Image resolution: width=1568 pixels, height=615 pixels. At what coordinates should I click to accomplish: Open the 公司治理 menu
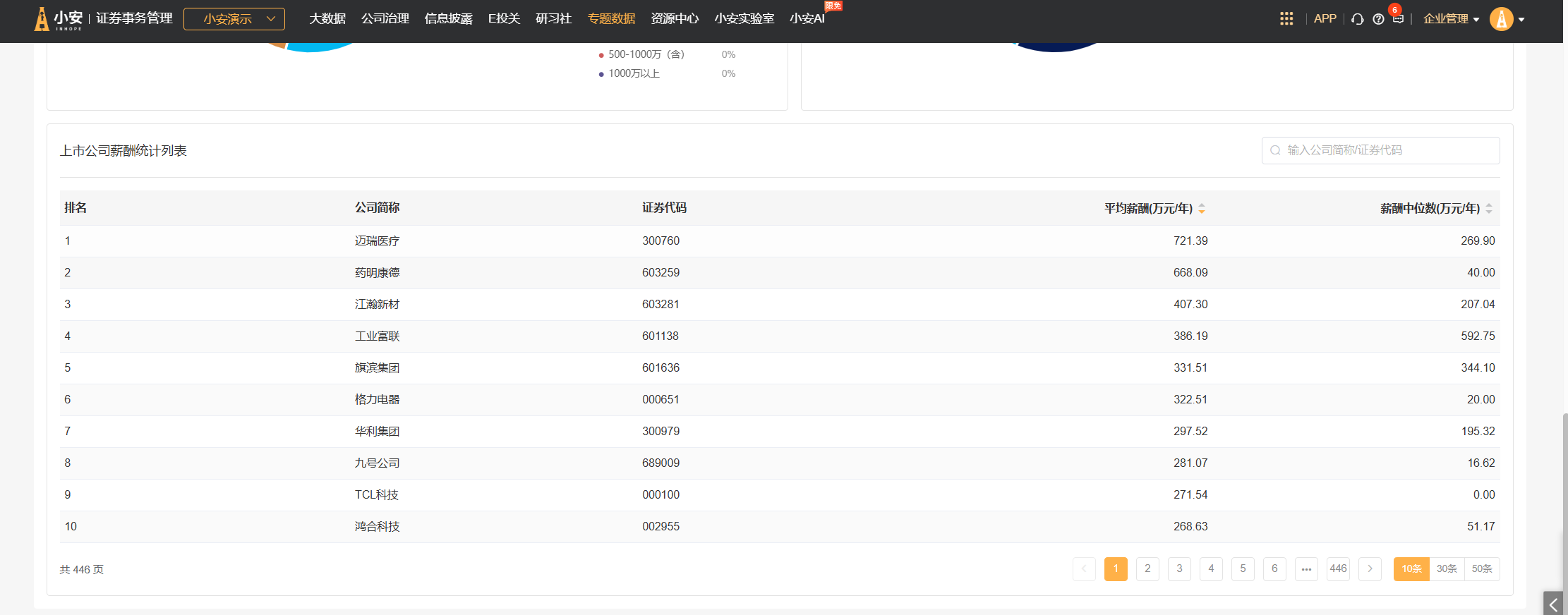point(385,18)
